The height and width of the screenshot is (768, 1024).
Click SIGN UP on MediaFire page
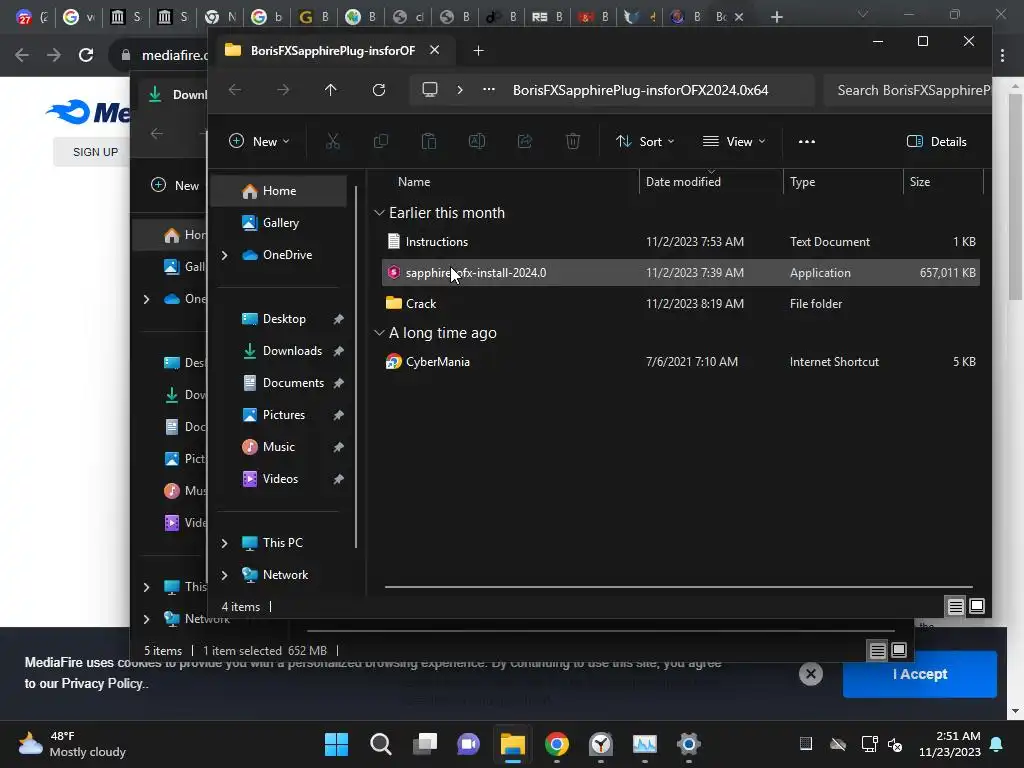point(95,152)
